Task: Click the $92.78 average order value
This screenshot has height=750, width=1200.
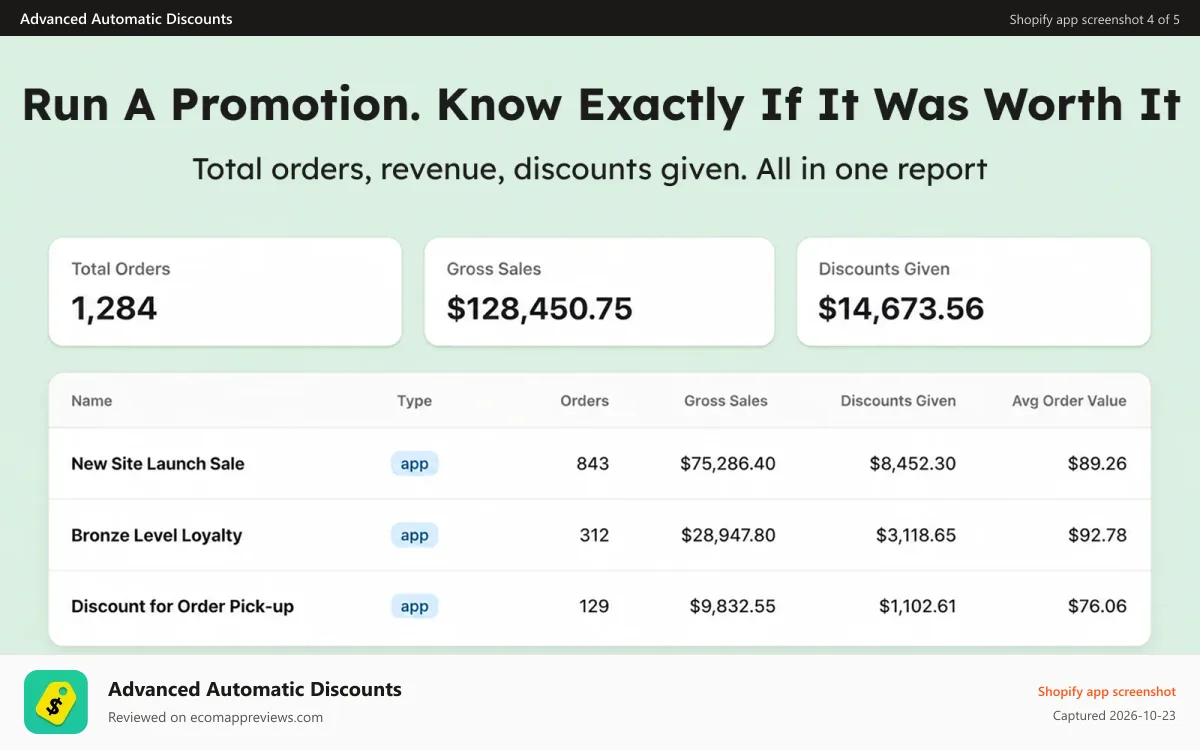Action: pos(1097,535)
